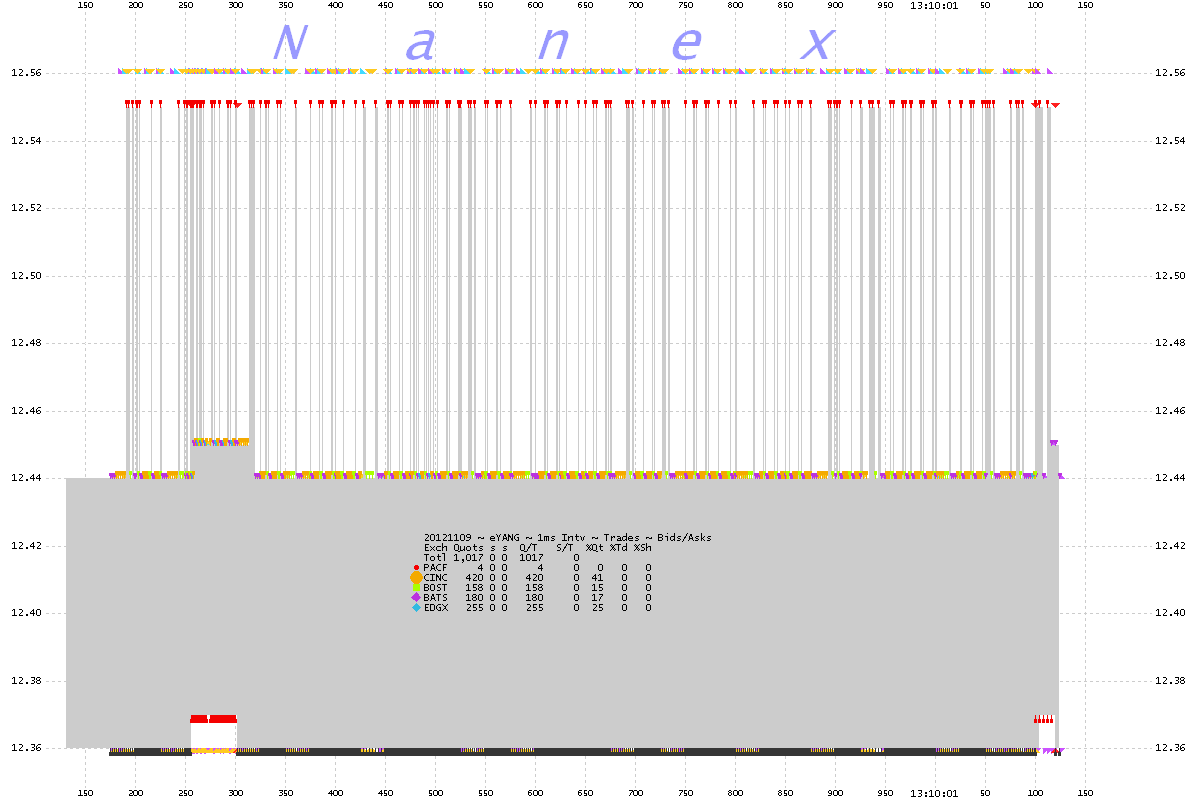Click the "%Sh" column header
This screenshot has width=1198, height=800.
tap(643, 548)
